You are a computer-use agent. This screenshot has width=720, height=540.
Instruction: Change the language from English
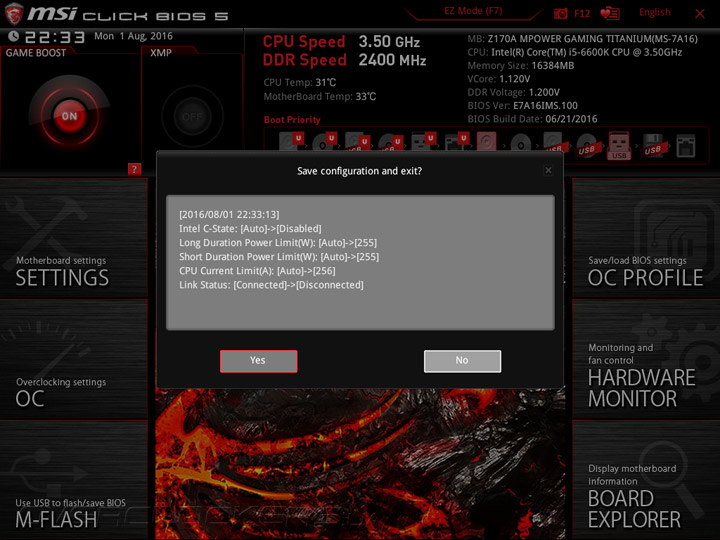654,12
